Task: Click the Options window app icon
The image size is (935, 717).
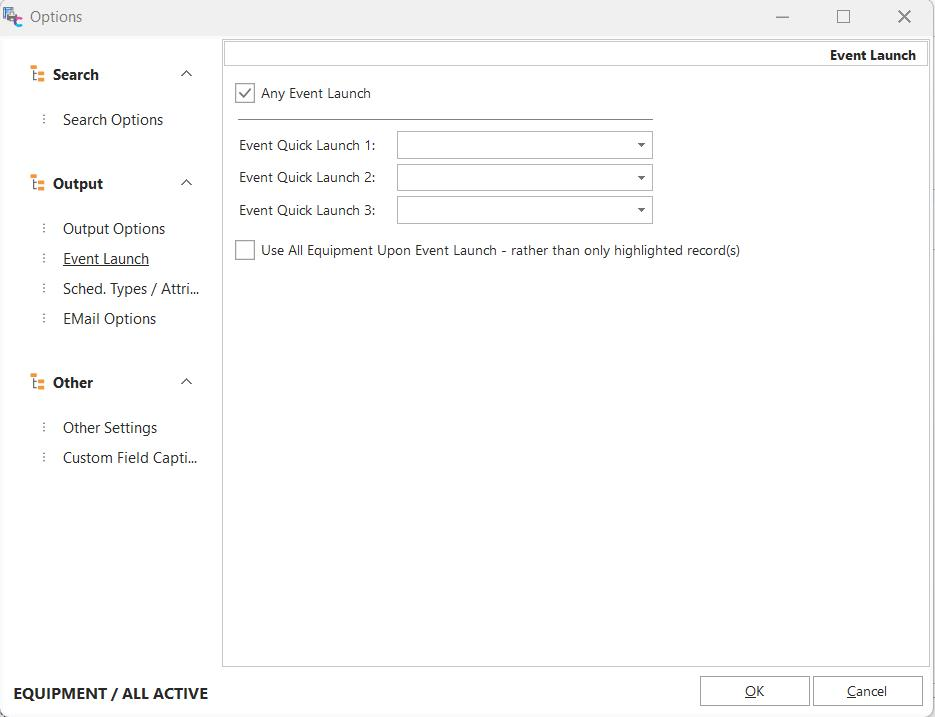Action: click(x=13, y=16)
